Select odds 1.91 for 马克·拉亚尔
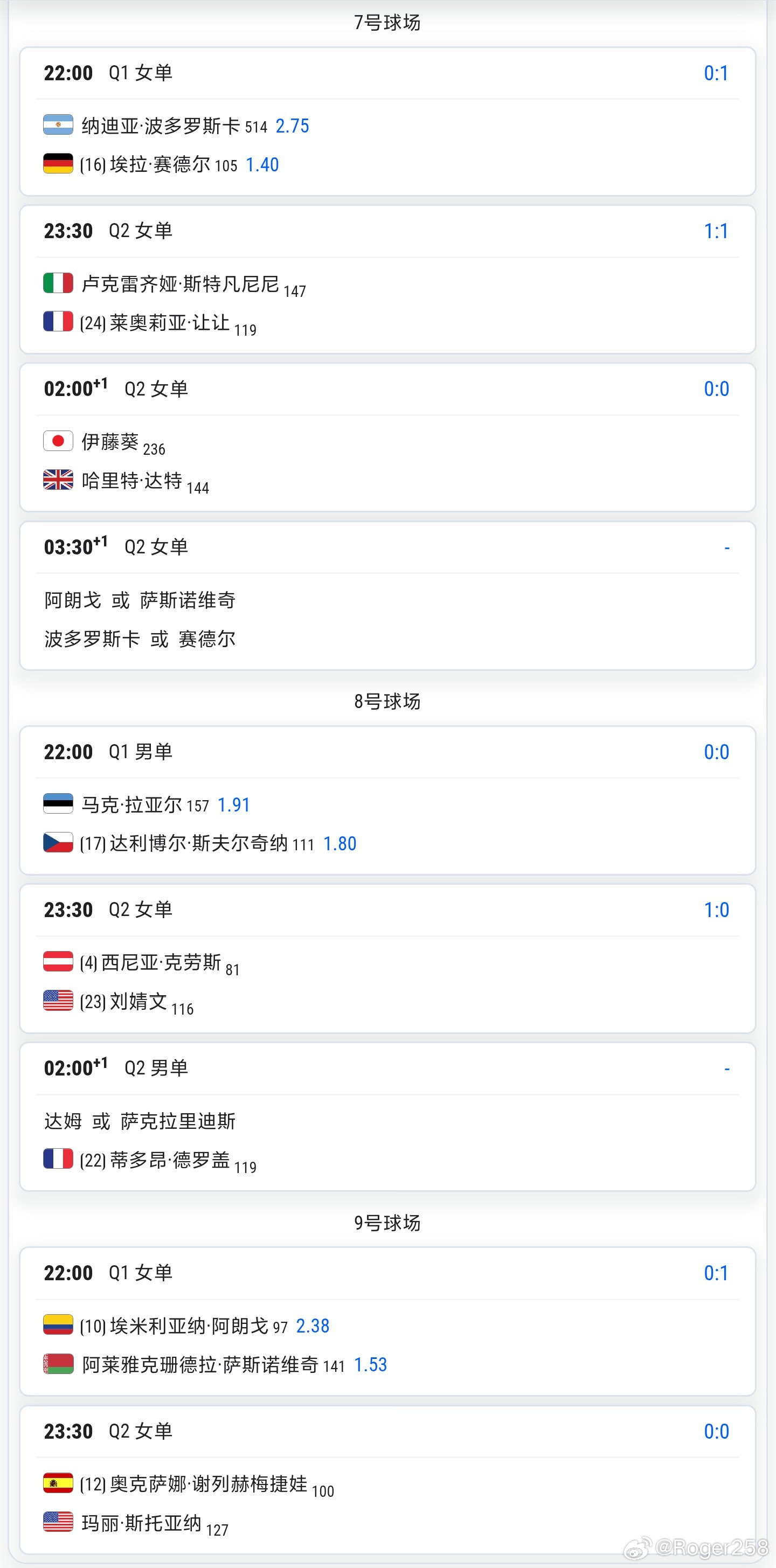Screen dimensions: 776x1568 coord(234,804)
